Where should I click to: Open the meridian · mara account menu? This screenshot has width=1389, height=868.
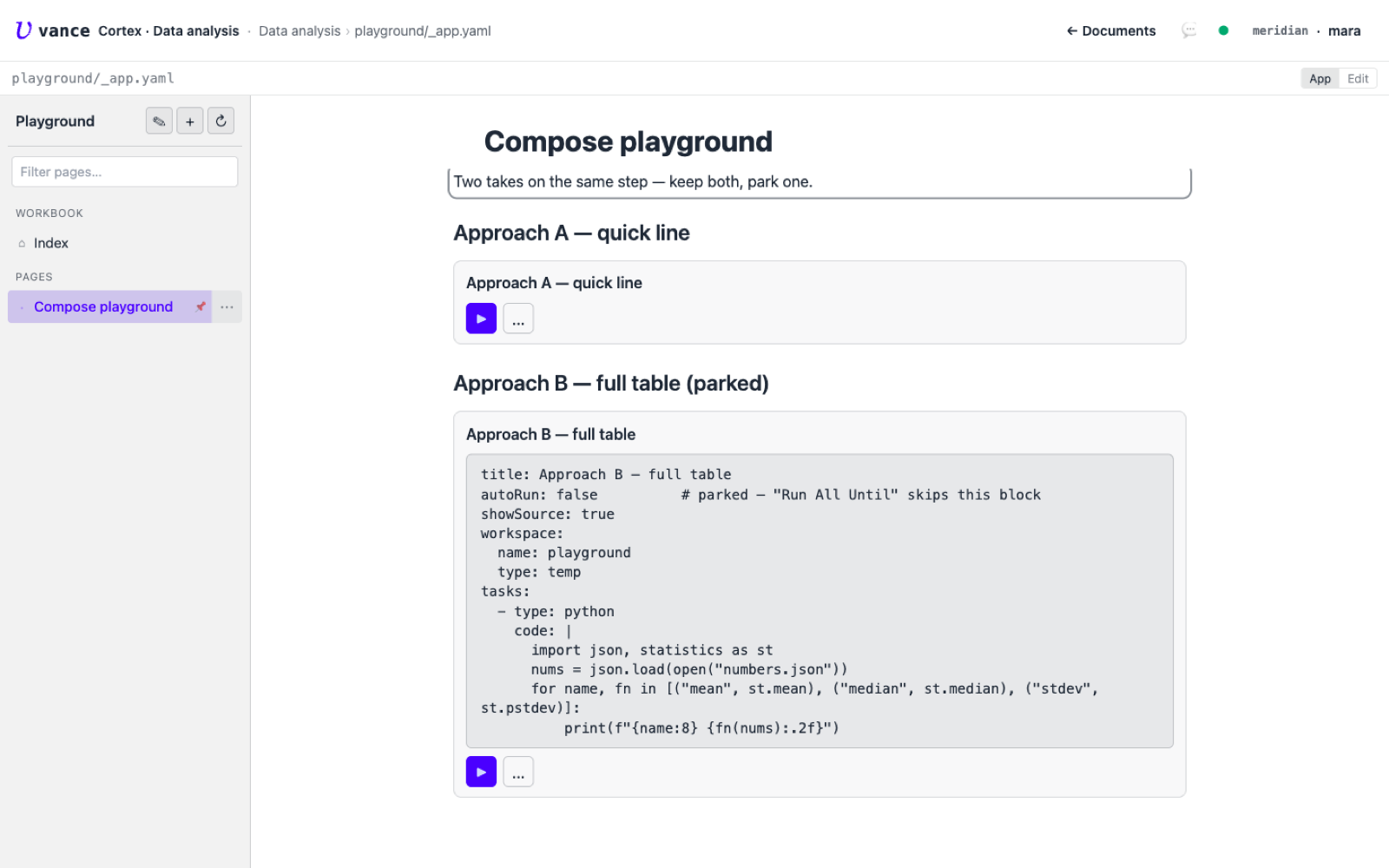[1306, 31]
